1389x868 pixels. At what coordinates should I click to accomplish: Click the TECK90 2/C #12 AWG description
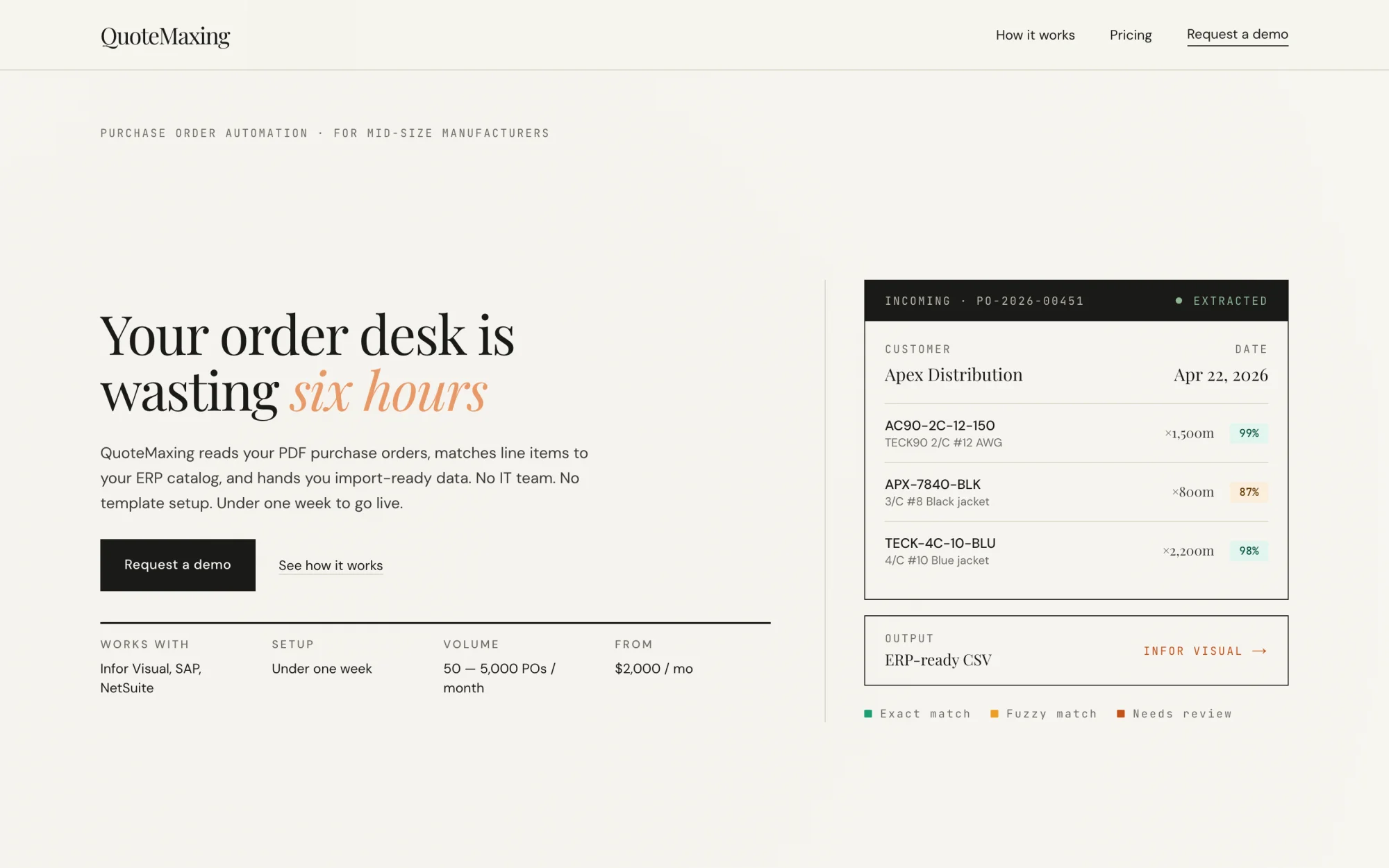943,443
